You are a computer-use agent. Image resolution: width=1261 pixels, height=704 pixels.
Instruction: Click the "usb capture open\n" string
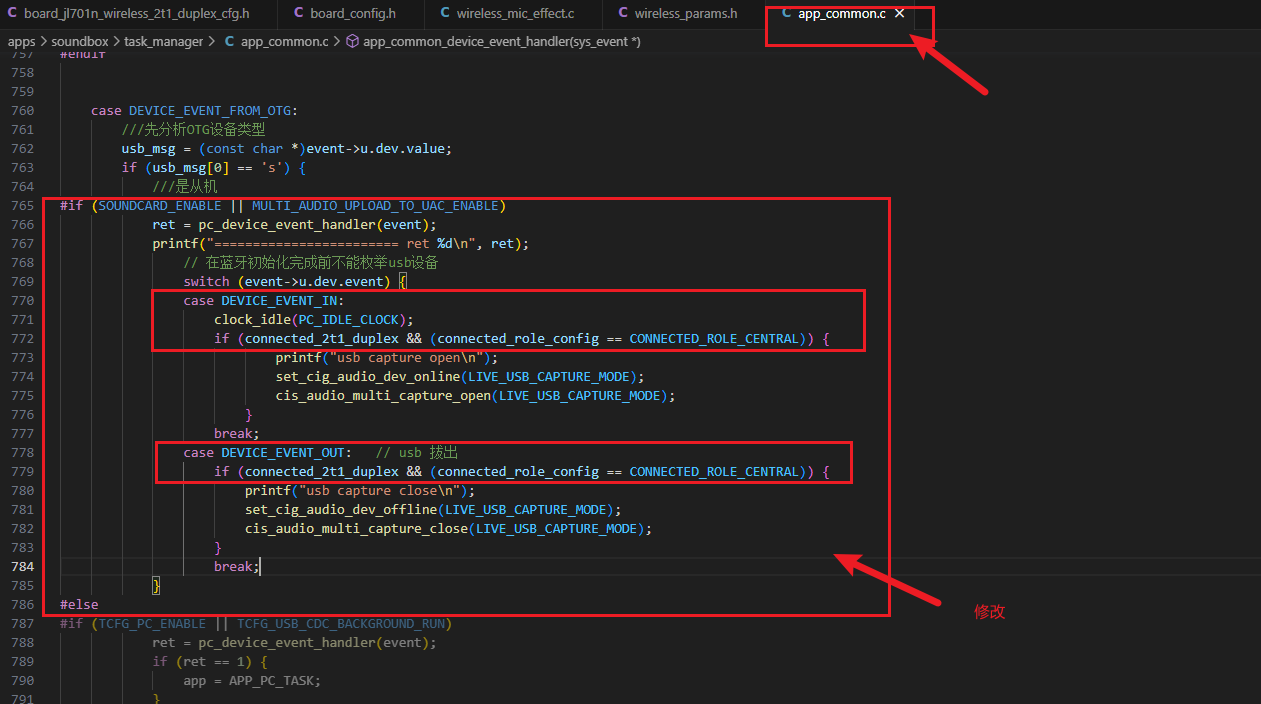click(404, 358)
